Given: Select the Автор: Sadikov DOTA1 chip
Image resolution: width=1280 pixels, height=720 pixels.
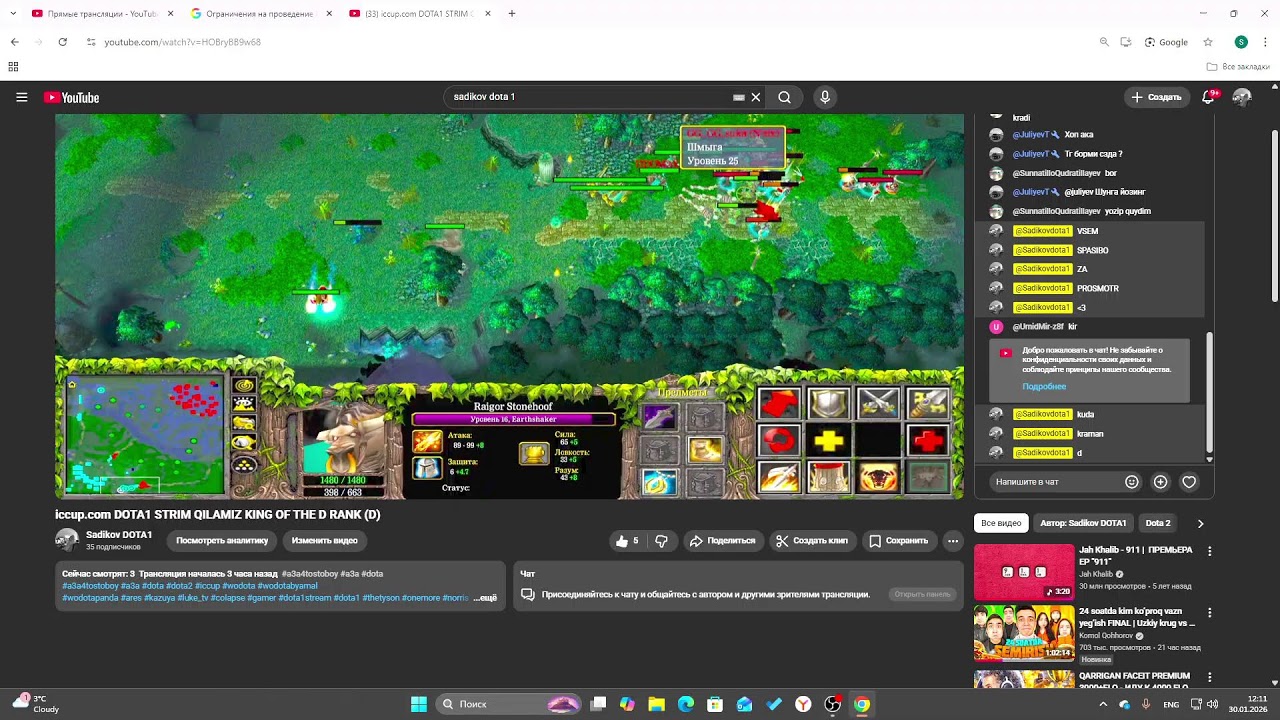Looking at the screenshot, I should 1083,523.
